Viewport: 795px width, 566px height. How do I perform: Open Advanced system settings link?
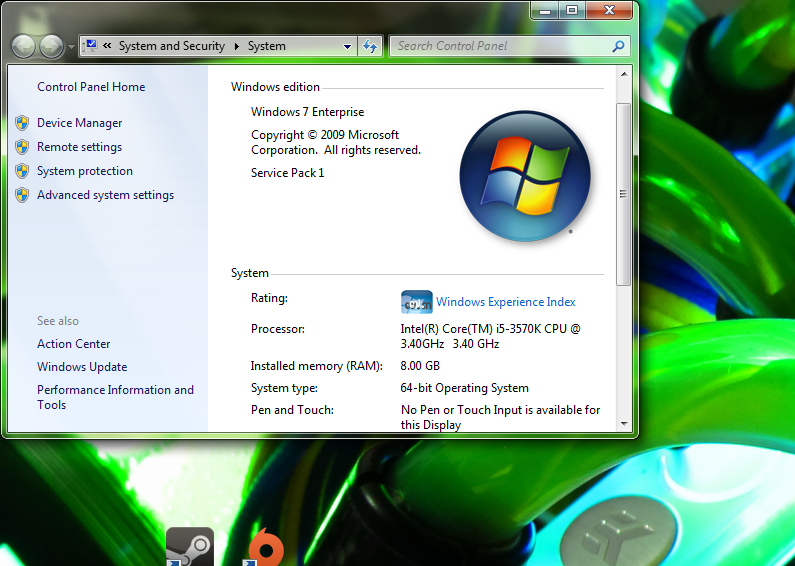105,195
